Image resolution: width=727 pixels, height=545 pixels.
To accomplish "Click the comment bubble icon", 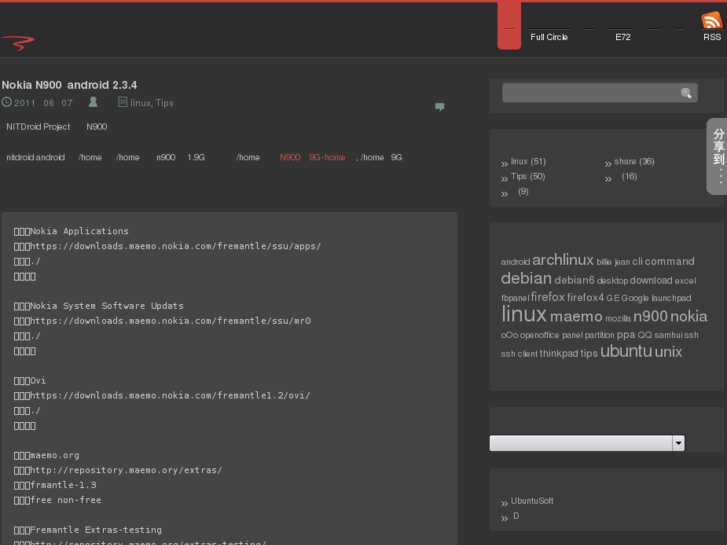I will point(440,107).
